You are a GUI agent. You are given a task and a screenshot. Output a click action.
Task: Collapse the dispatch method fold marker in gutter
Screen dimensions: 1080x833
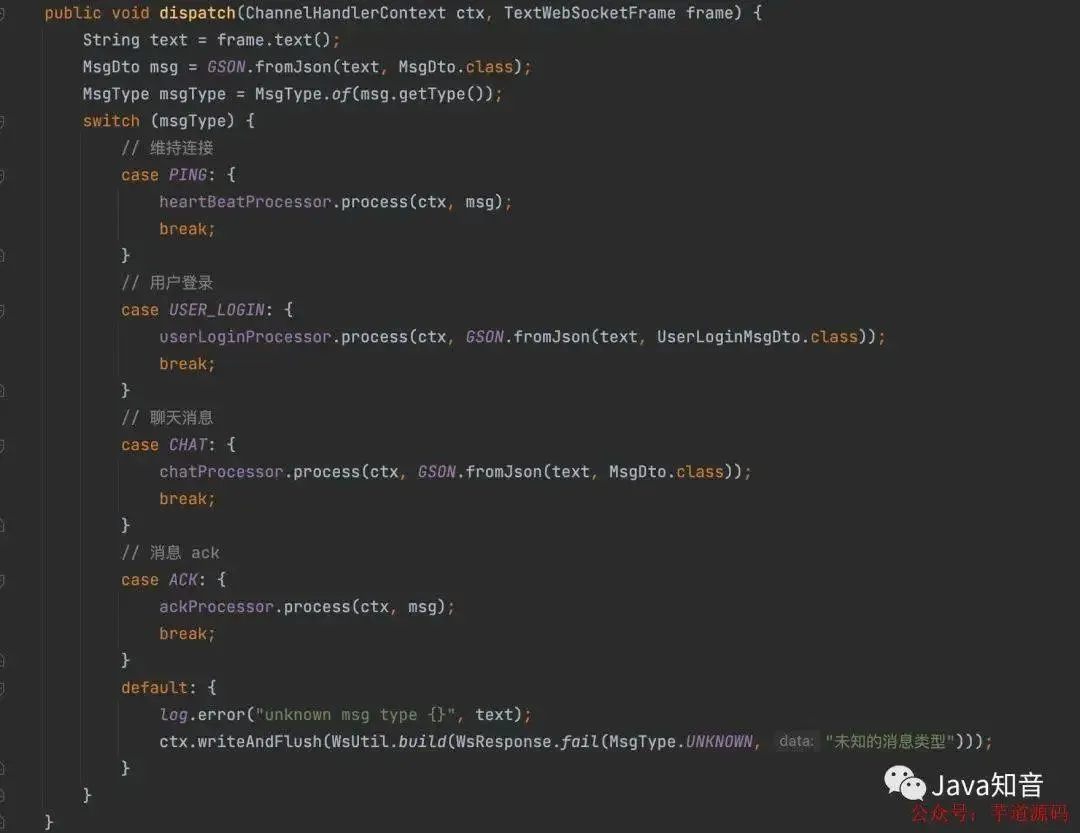2,14
